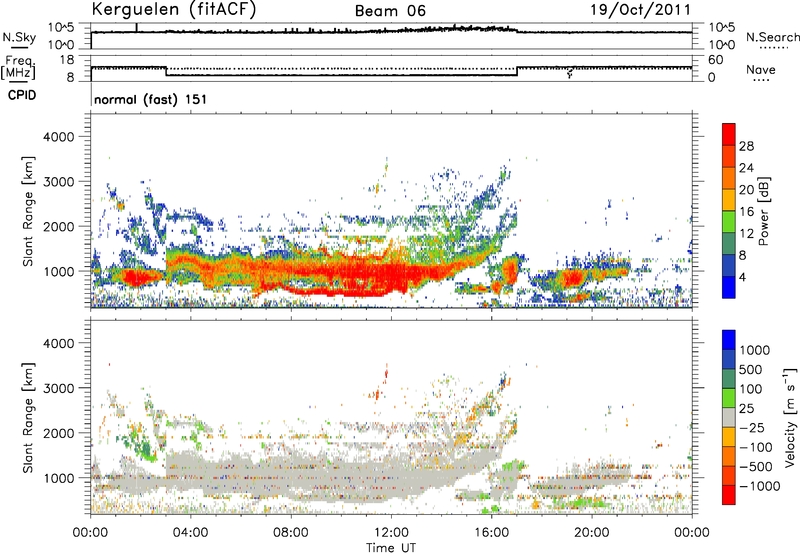Screen dimensions: 800x554
Task: Click the dotted line sample under N.Search
Action: tap(774, 48)
